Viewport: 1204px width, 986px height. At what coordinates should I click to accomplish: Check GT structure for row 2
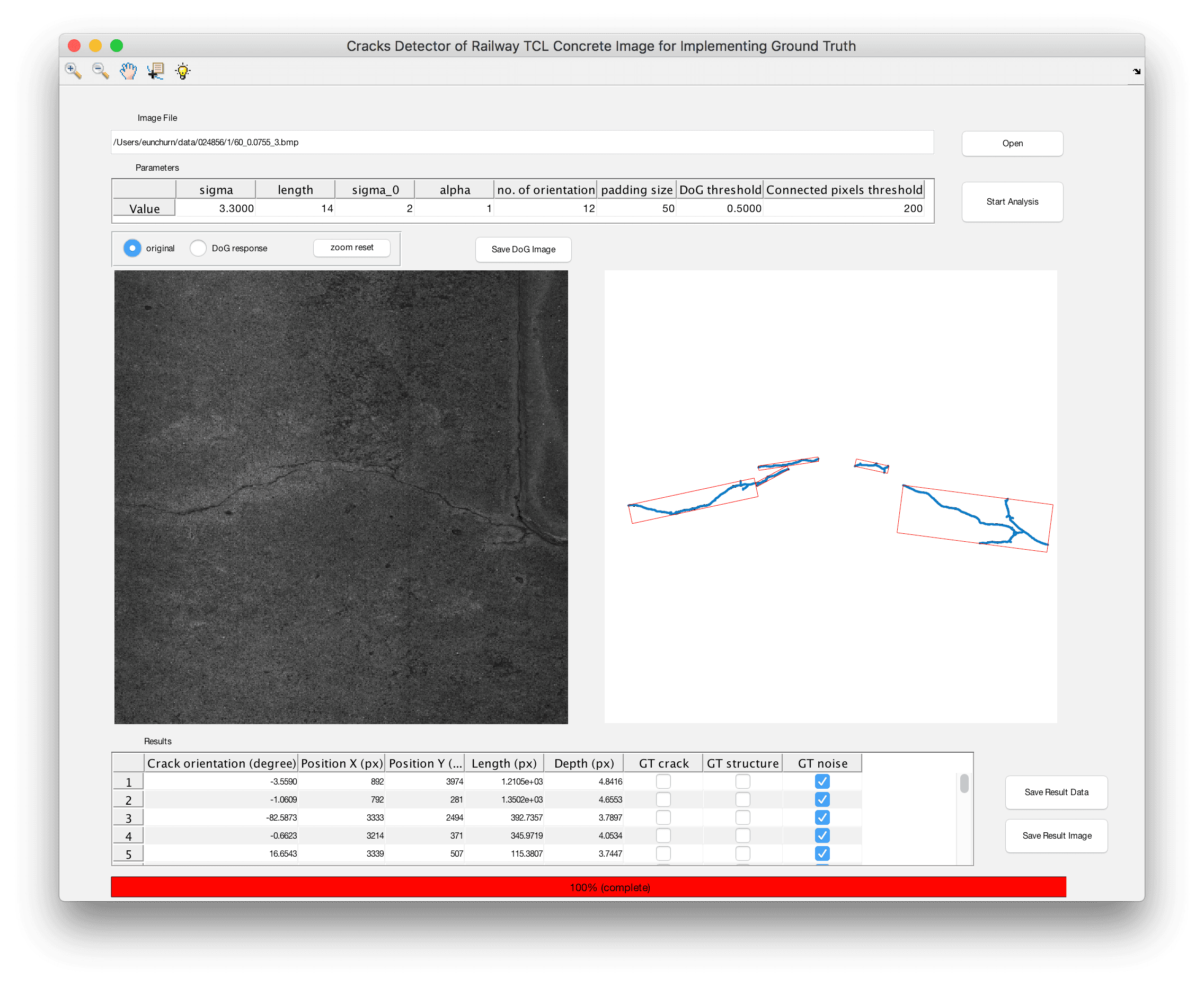click(x=742, y=800)
